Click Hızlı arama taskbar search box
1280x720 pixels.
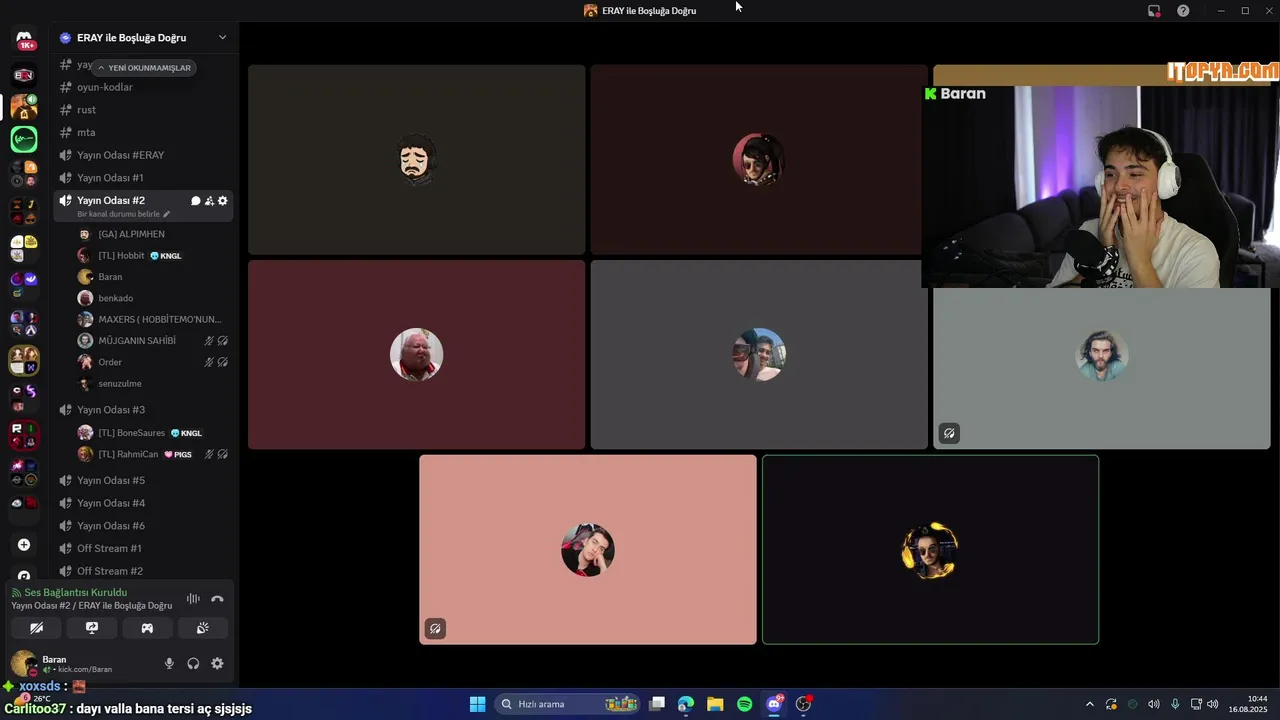coord(568,704)
